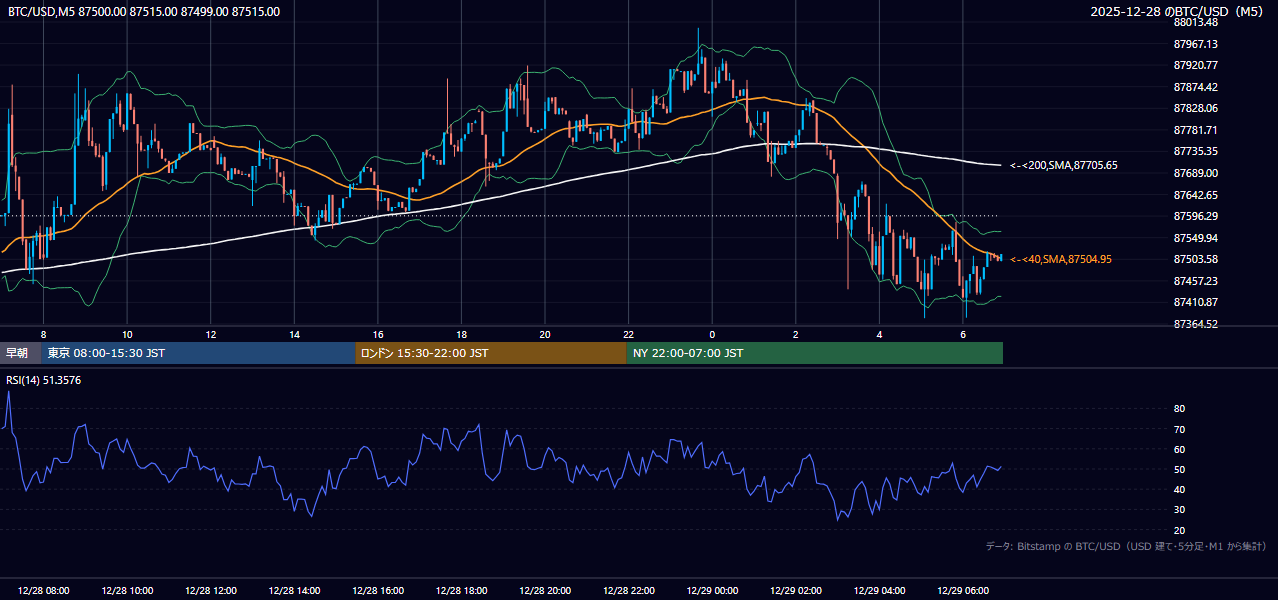
Task: Click the bottom date label 12/28 20:00
Action: (x=545, y=591)
